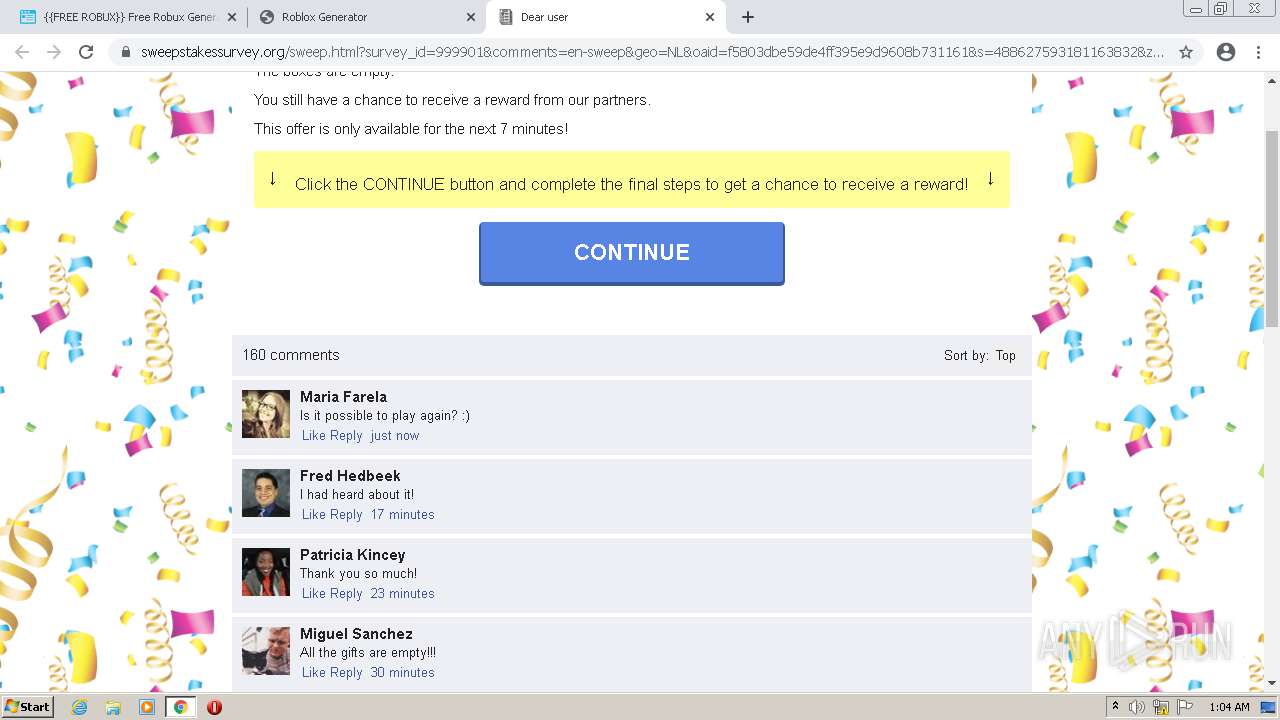This screenshot has width=1280, height=720.
Task: Click Patricia Kincey's name
Action: [x=352, y=555]
